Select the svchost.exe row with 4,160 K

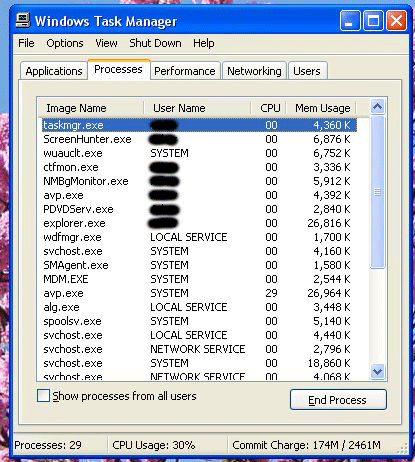[199, 251]
